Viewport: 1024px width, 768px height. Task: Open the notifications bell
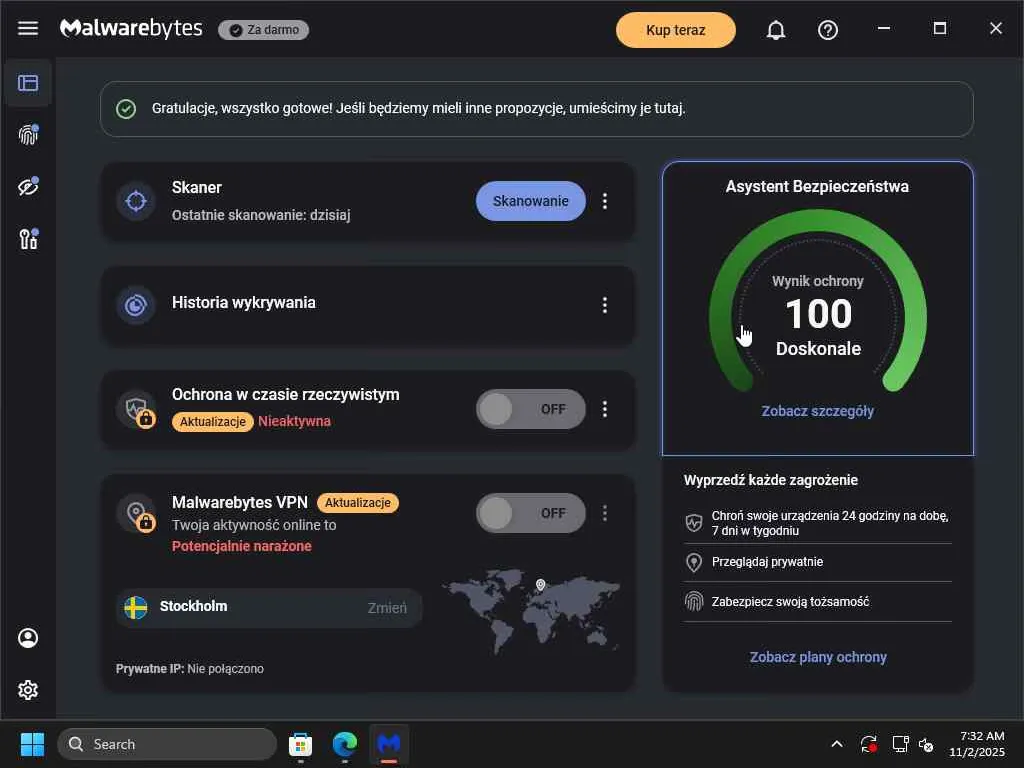point(775,30)
